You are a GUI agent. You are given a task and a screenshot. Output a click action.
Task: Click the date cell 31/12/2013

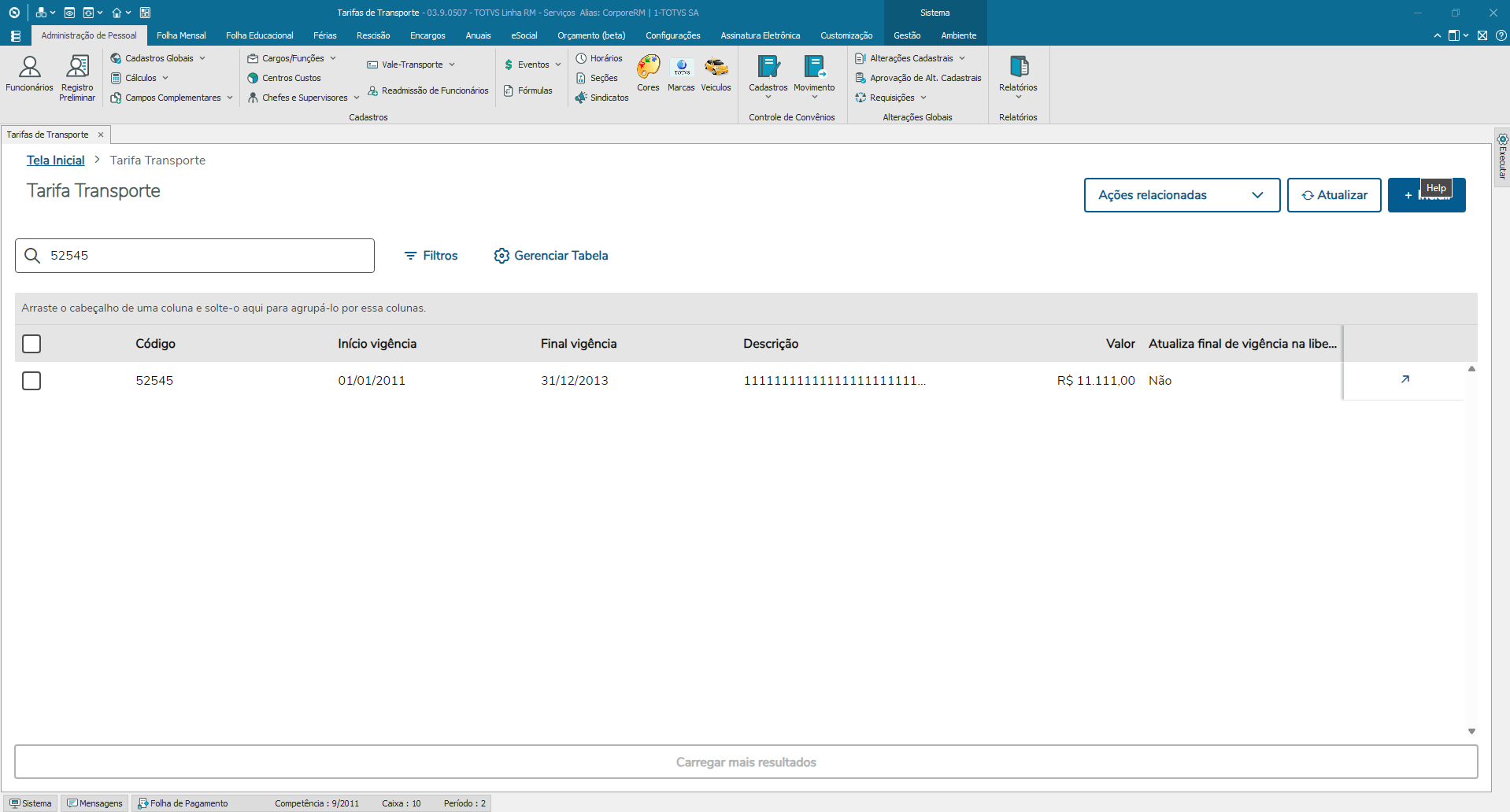[x=575, y=381]
